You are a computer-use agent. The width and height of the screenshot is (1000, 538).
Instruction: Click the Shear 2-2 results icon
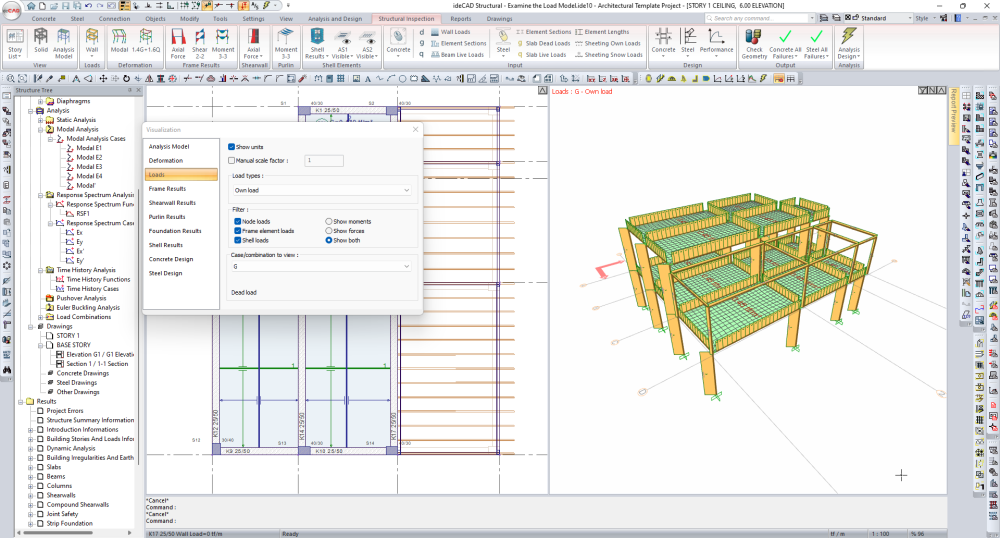[x=201, y=40]
